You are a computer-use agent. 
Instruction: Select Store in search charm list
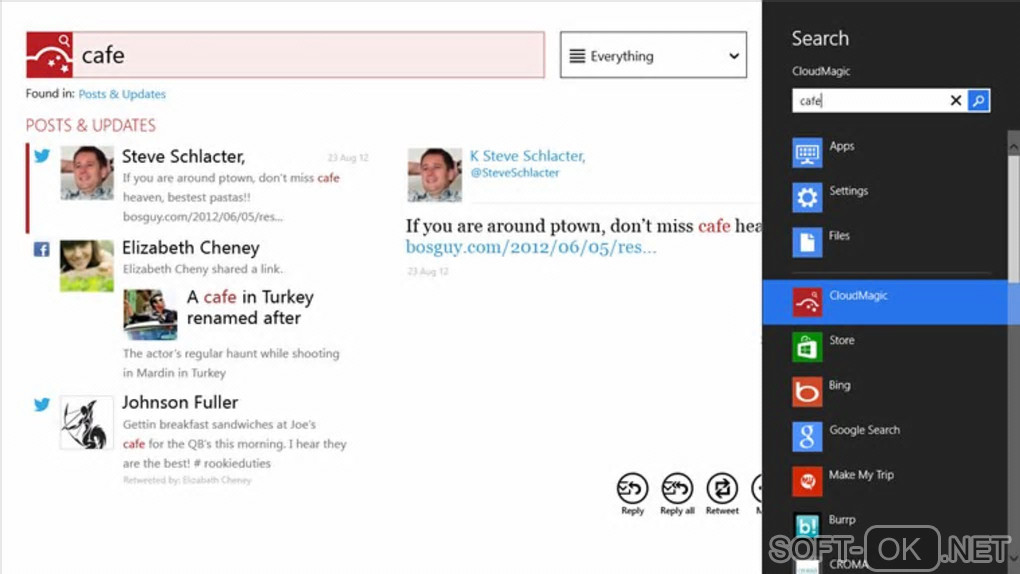[887, 347]
